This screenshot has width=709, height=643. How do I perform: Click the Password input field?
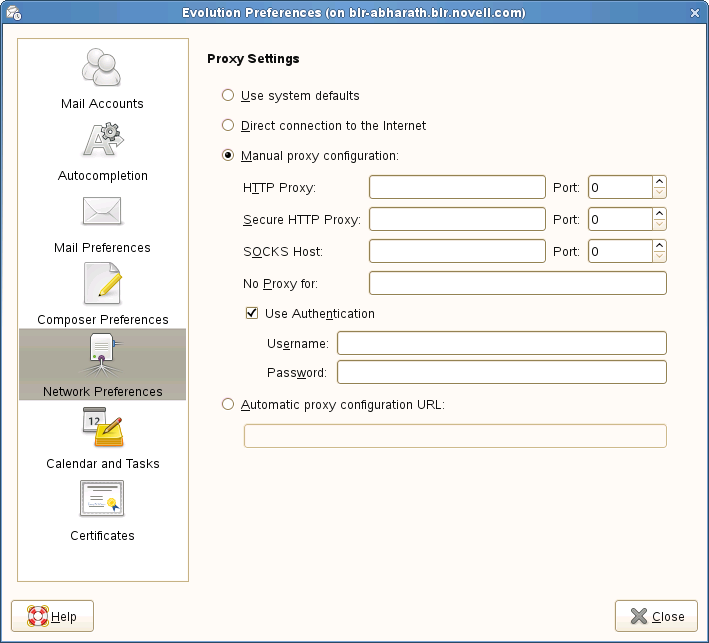502,372
